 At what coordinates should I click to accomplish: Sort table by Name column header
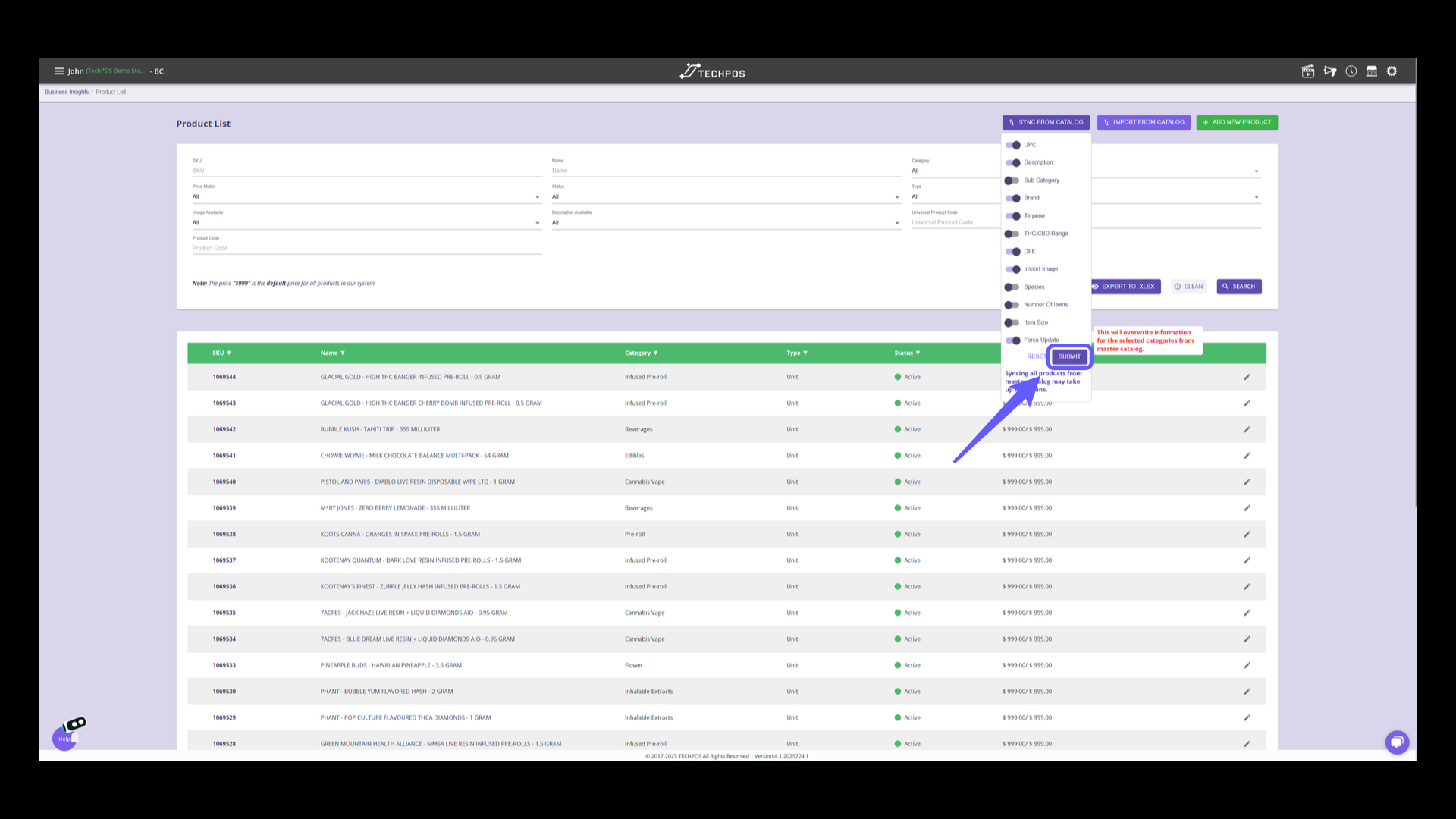click(x=332, y=353)
